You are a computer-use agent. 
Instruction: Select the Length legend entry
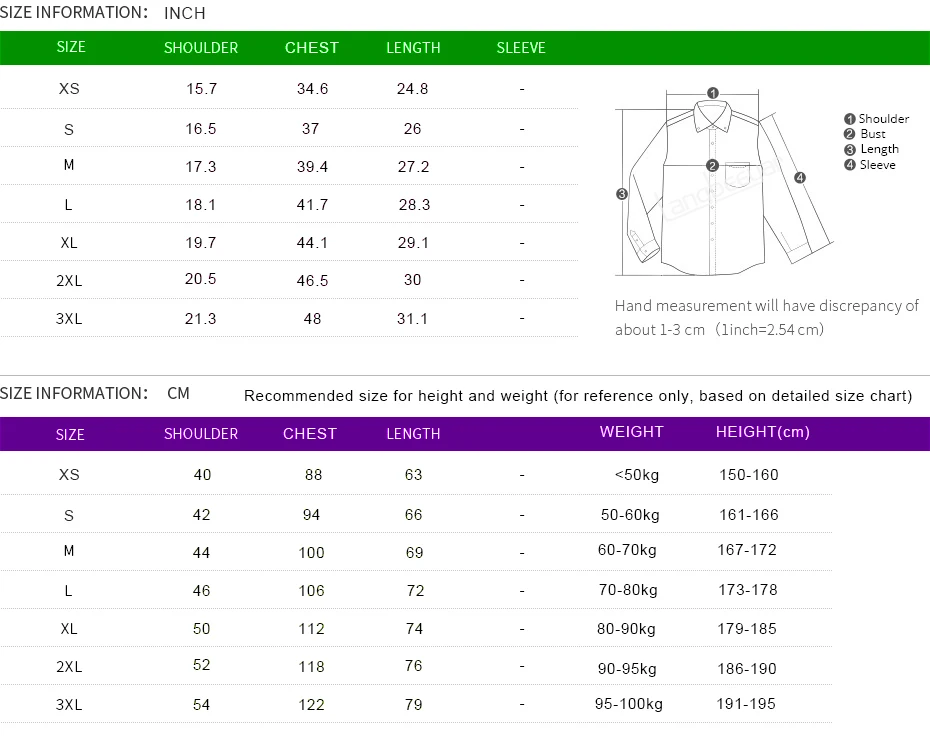(872, 149)
